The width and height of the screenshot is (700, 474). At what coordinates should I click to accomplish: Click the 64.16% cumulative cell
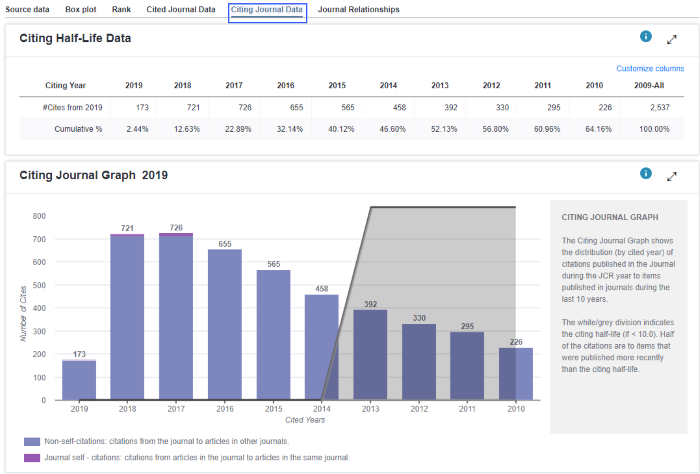coord(598,129)
